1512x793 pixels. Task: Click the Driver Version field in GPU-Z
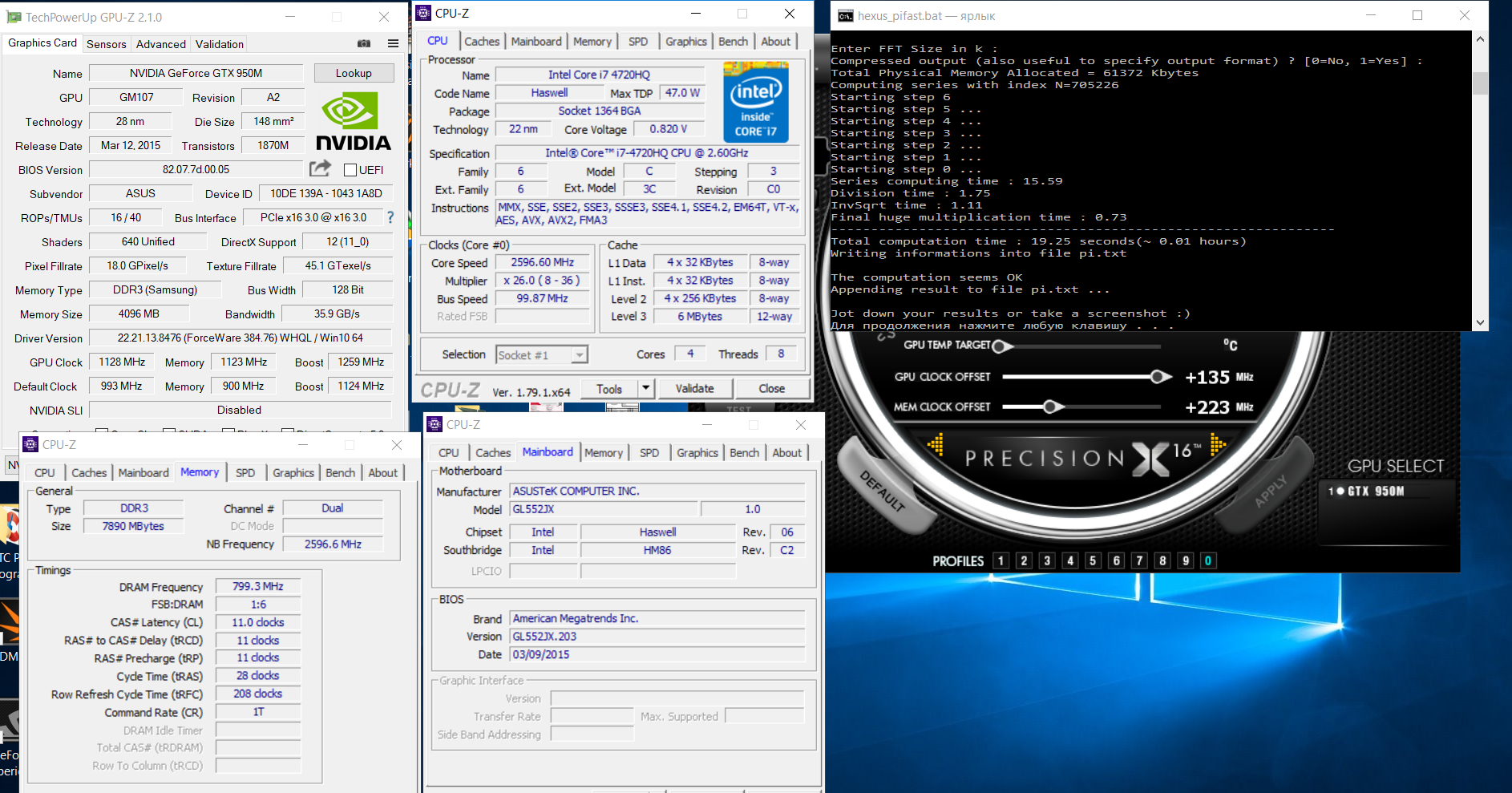click(x=240, y=338)
